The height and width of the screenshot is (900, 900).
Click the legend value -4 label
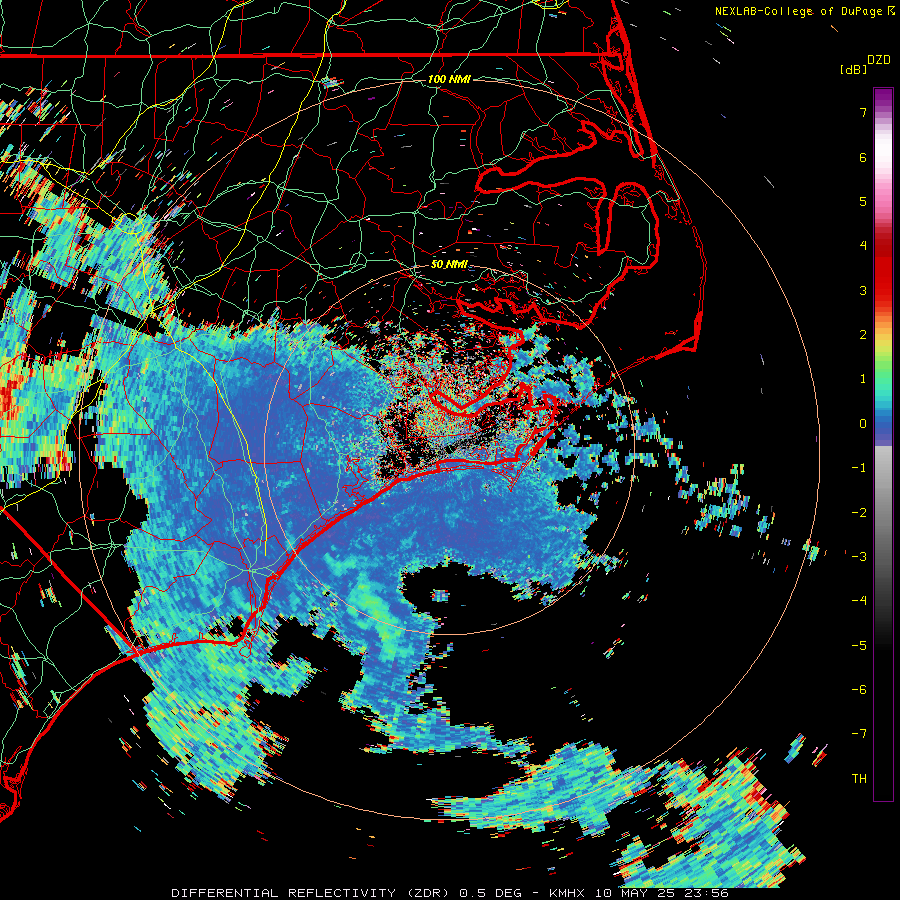[x=859, y=601]
